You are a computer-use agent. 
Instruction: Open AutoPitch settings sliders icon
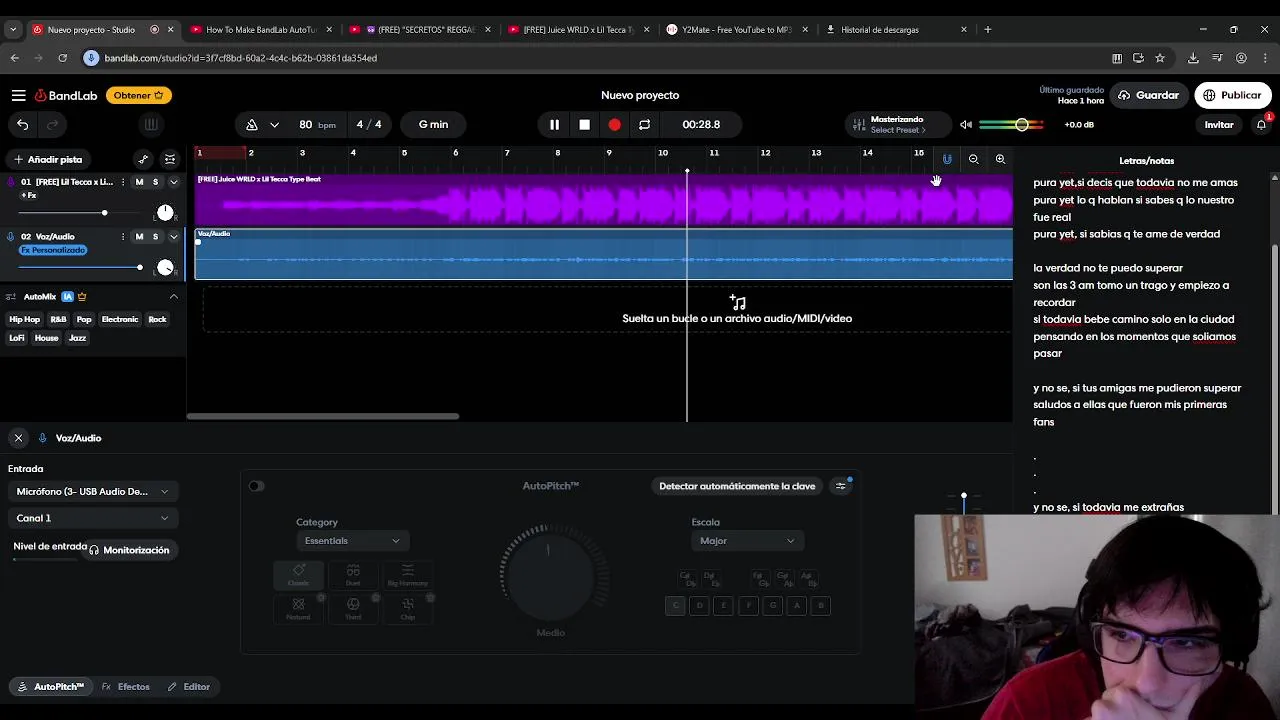841,486
